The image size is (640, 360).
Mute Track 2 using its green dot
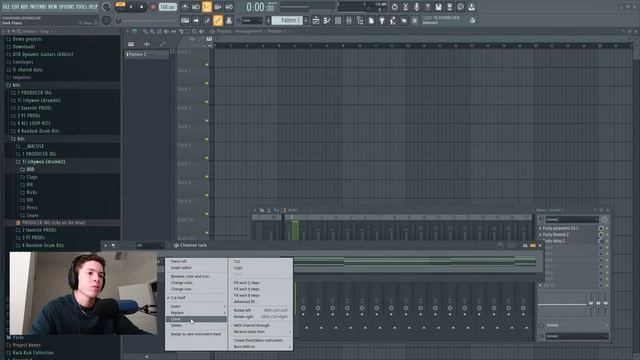point(207,84)
